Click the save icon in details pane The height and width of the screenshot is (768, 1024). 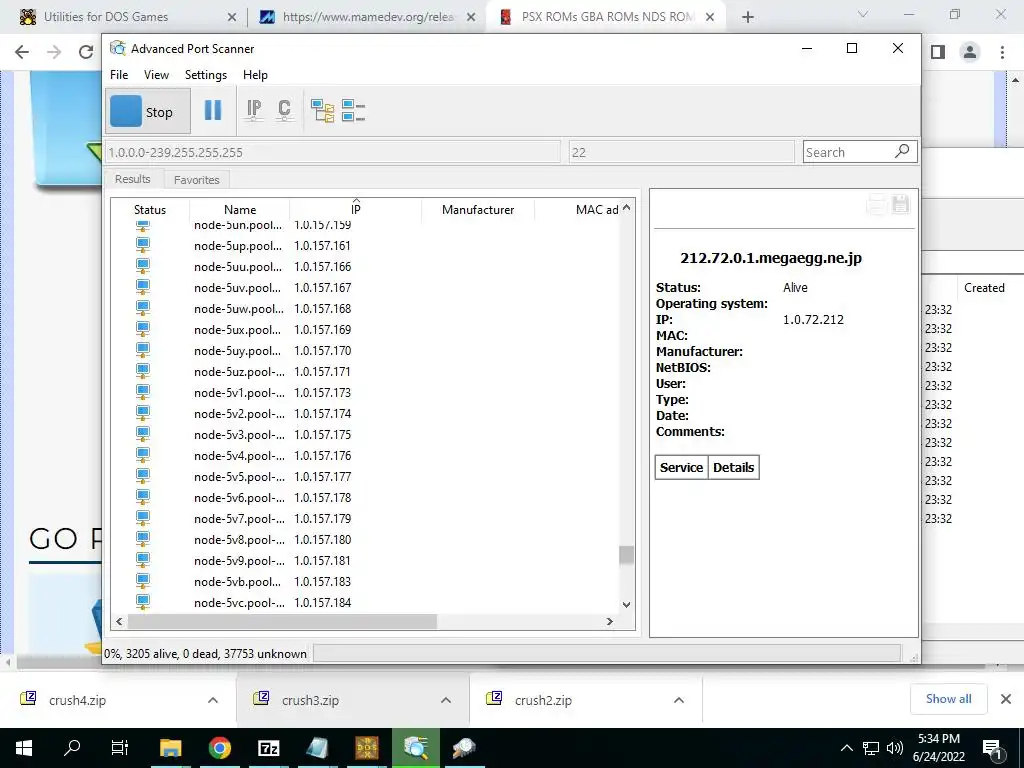coord(901,204)
